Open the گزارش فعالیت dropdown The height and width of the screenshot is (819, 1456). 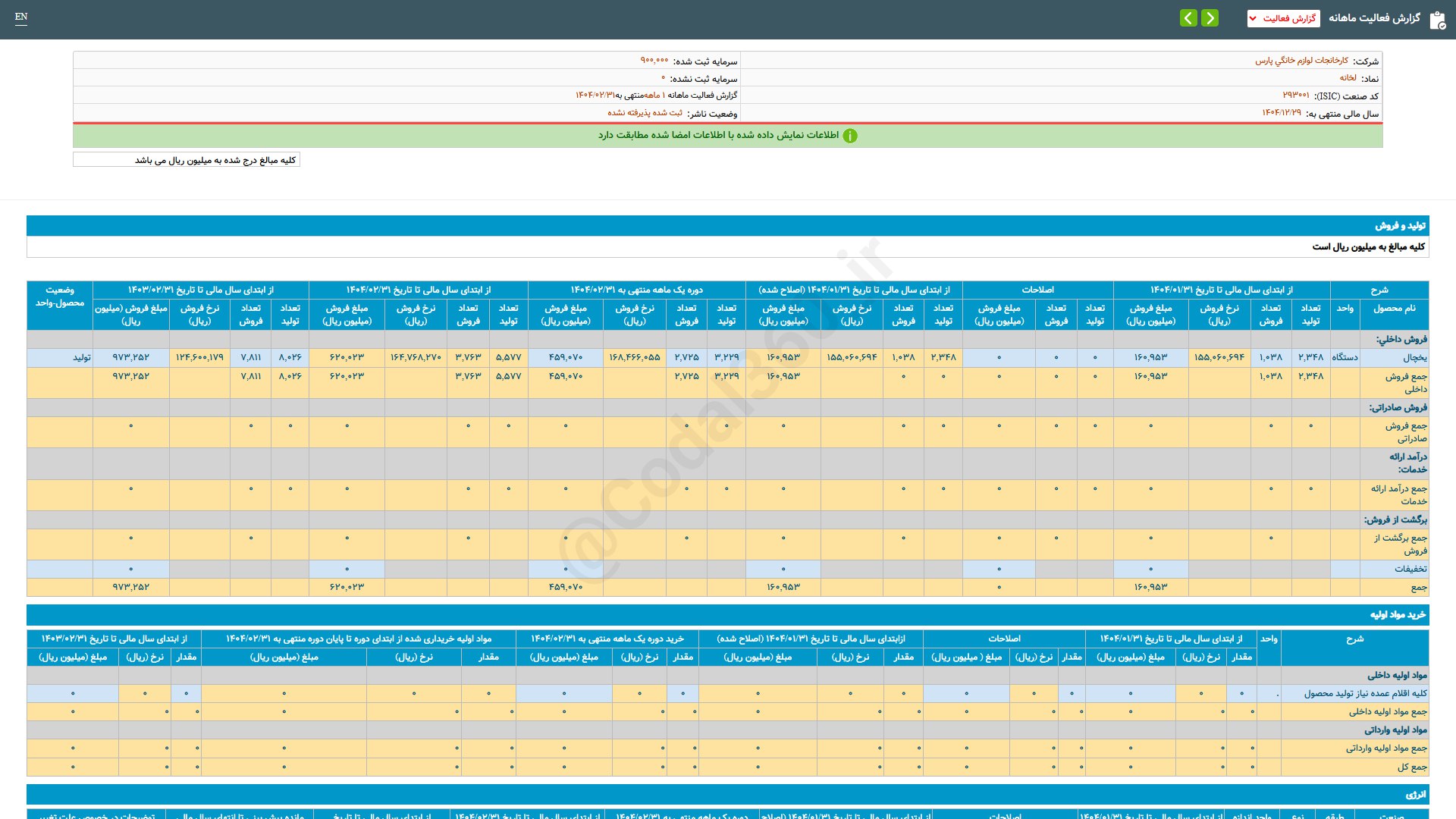(x=1283, y=18)
